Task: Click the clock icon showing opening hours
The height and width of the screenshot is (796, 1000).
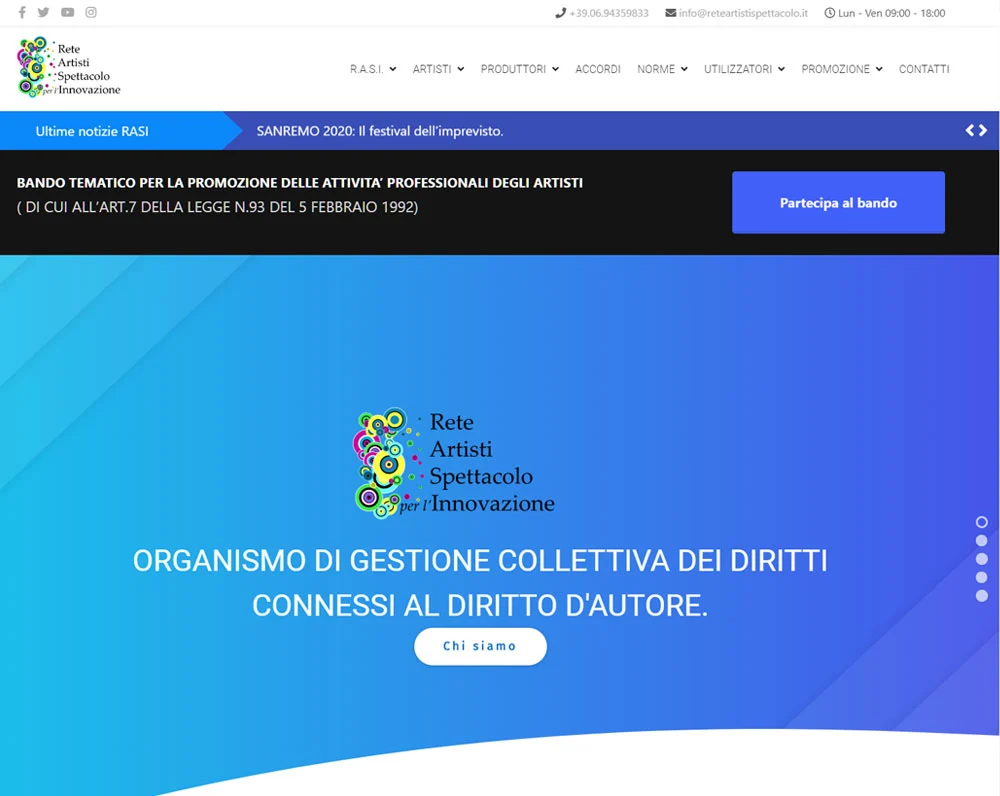Action: pyautogui.click(x=829, y=13)
